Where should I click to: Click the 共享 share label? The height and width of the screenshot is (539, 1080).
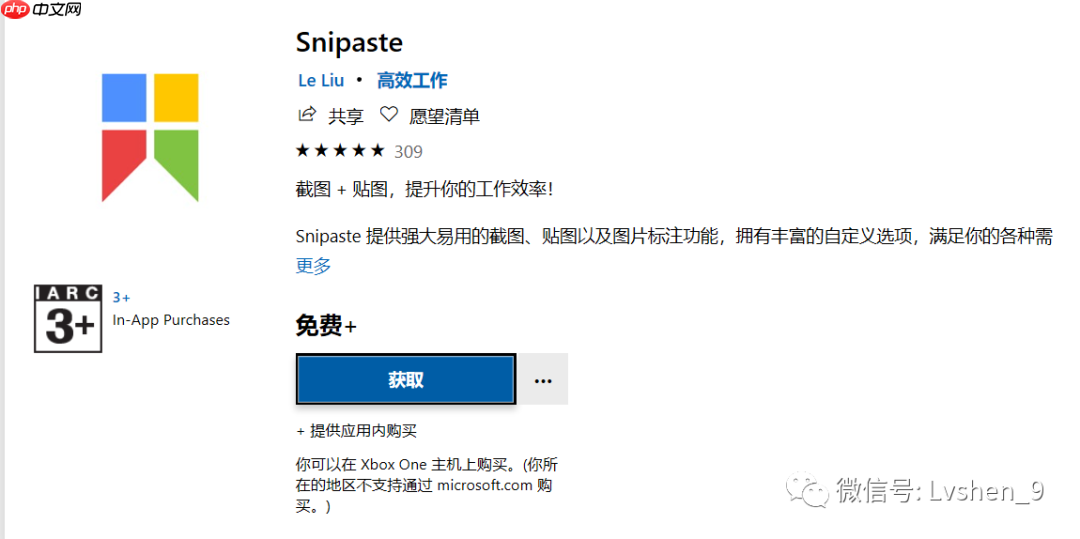tap(346, 116)
